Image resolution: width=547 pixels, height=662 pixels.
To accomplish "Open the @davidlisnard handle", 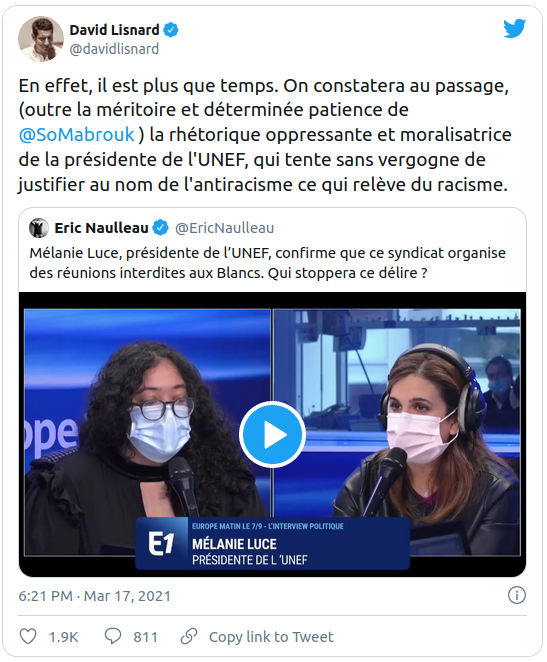I will coord(114,49).
